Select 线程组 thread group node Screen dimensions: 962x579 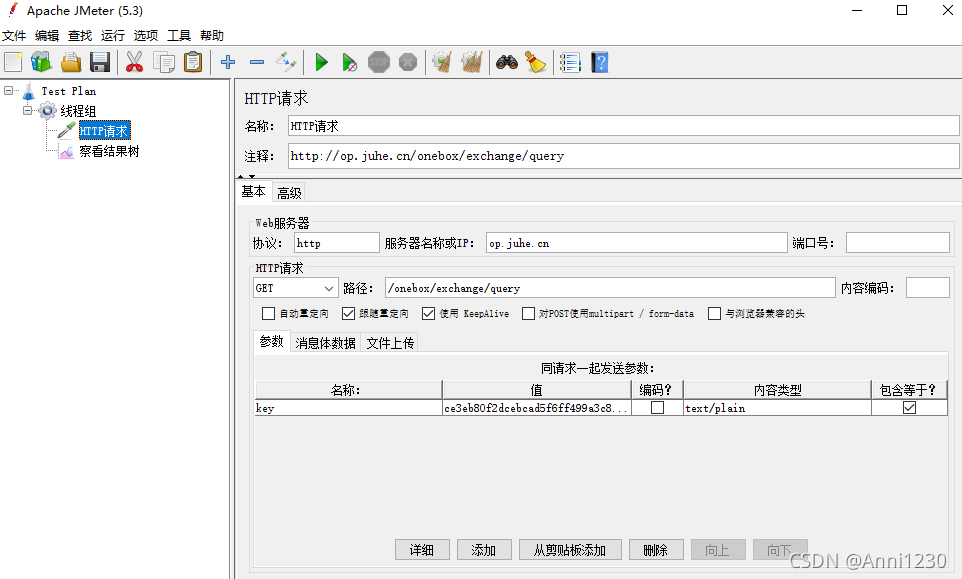point(78,111)
